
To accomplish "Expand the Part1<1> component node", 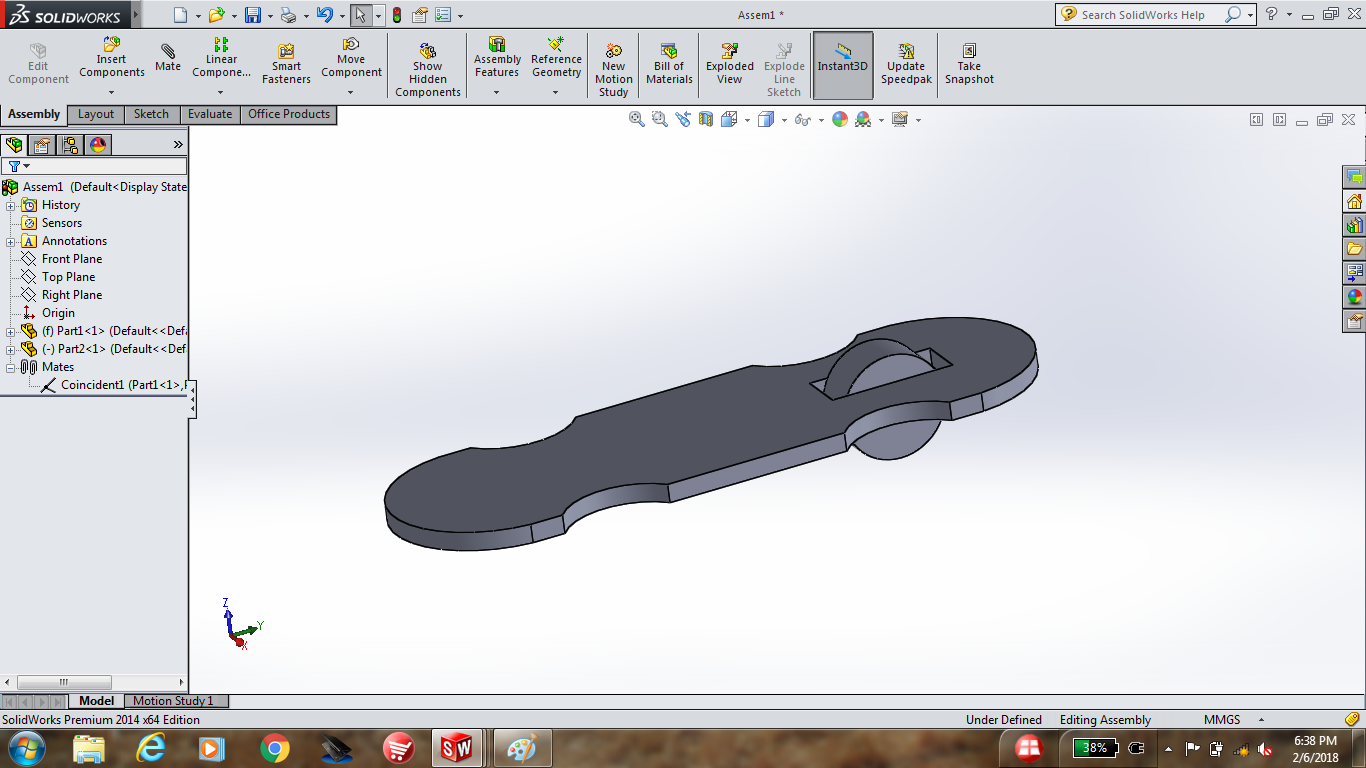I will (x=10, y=331).
